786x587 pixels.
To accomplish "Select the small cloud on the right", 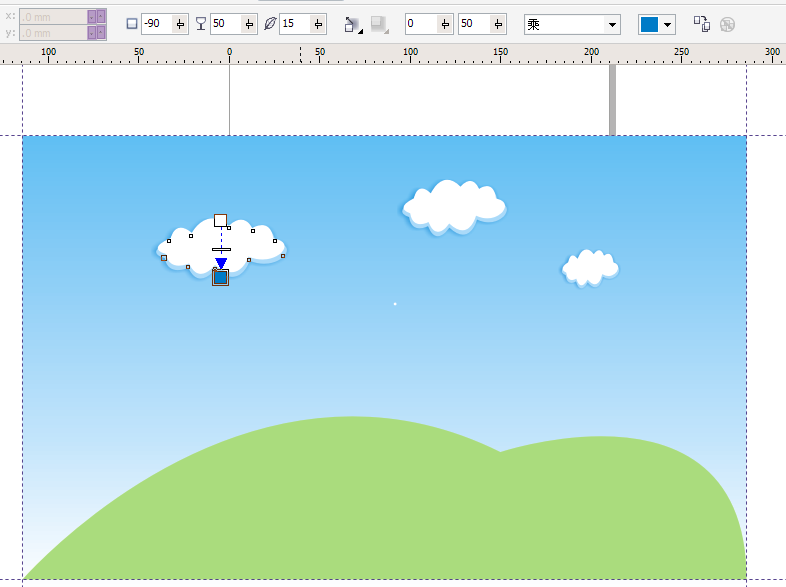I will coord(590,268).
